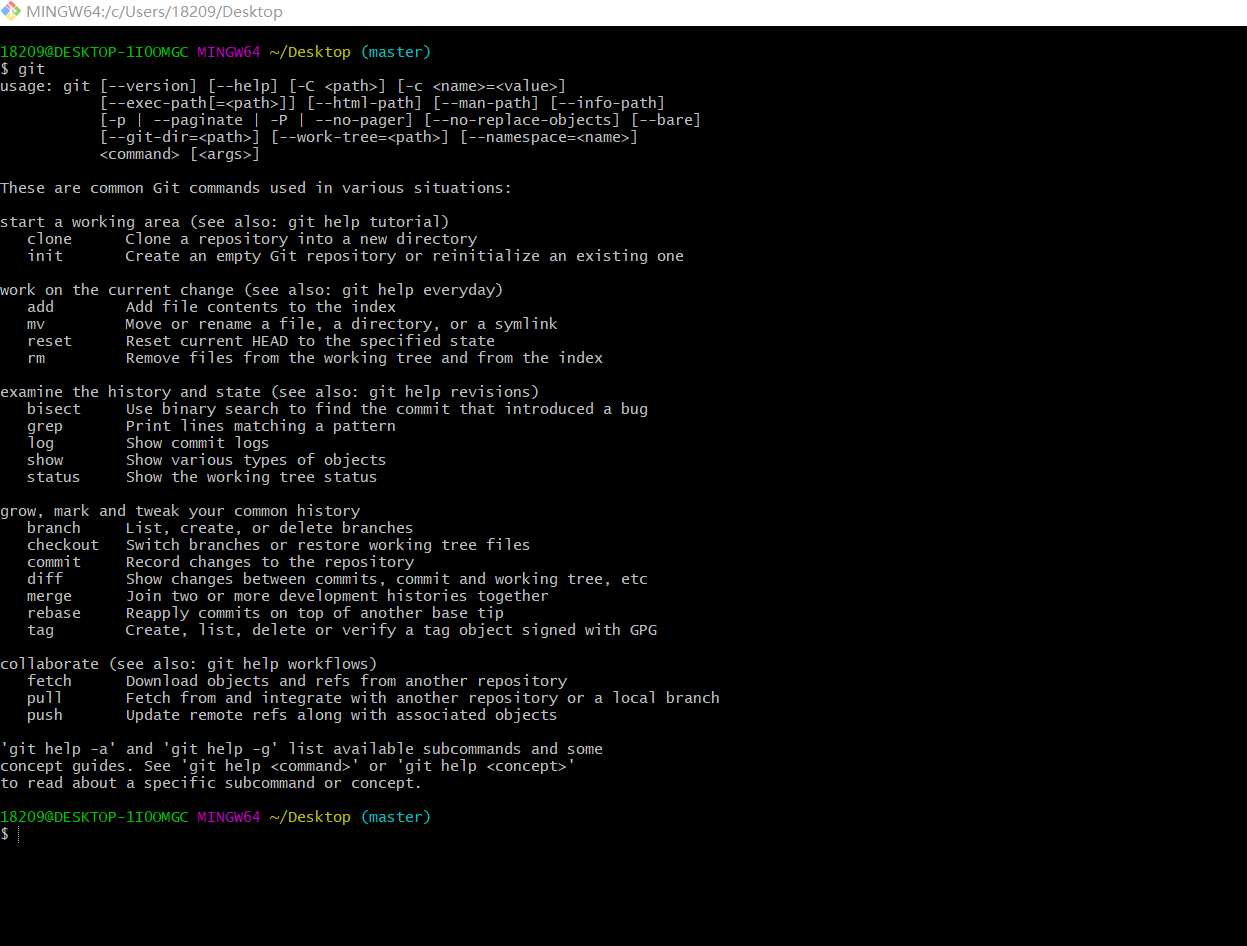Click the 'push' command name

(x=45, y=715)
